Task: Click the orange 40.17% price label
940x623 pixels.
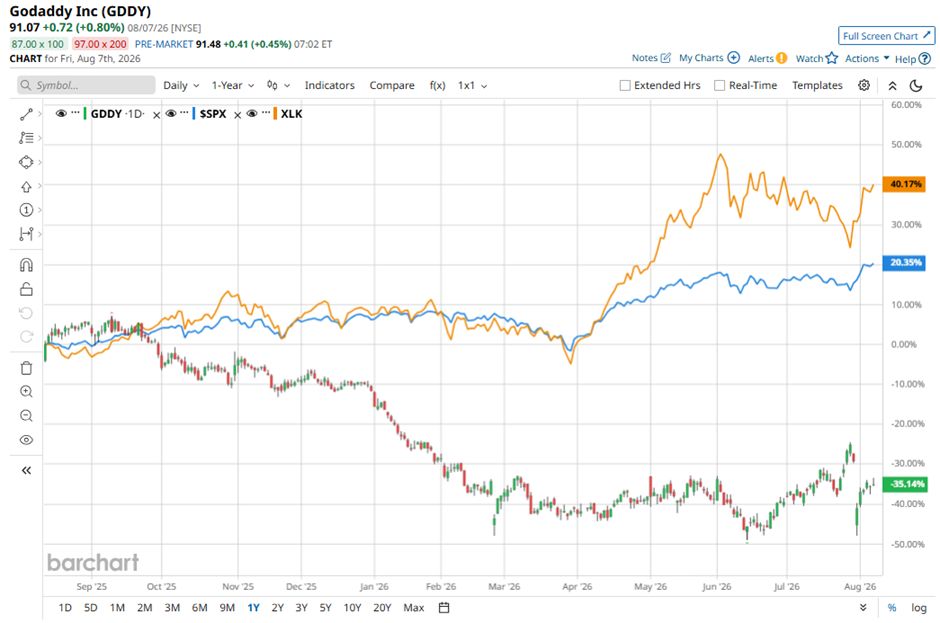Action: 905,184
